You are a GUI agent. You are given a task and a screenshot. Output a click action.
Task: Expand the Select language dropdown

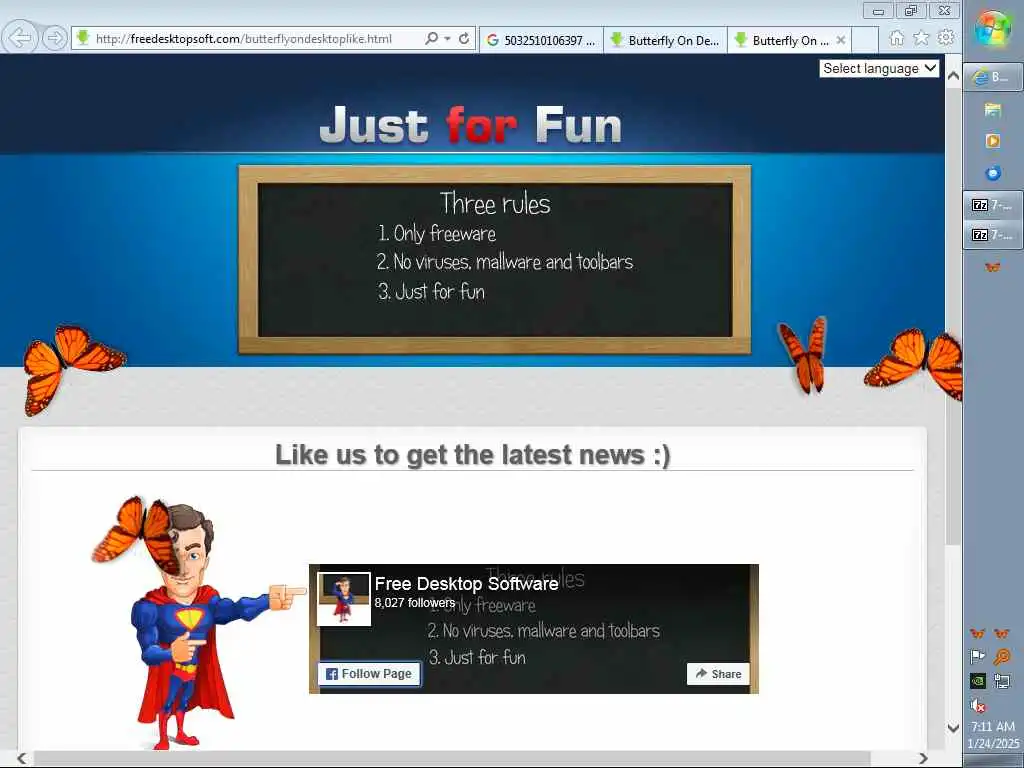click(x=879, y=68)
